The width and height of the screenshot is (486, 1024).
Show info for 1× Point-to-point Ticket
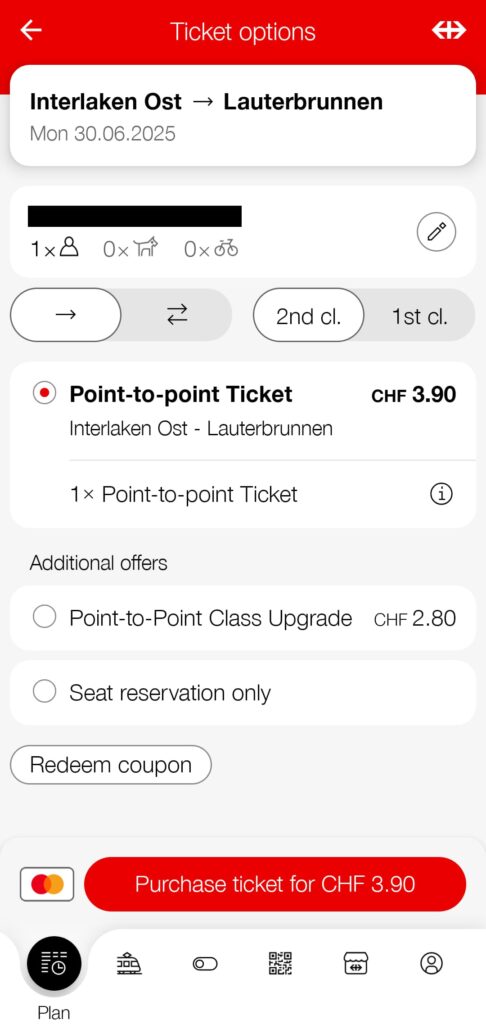click(442, 494)
